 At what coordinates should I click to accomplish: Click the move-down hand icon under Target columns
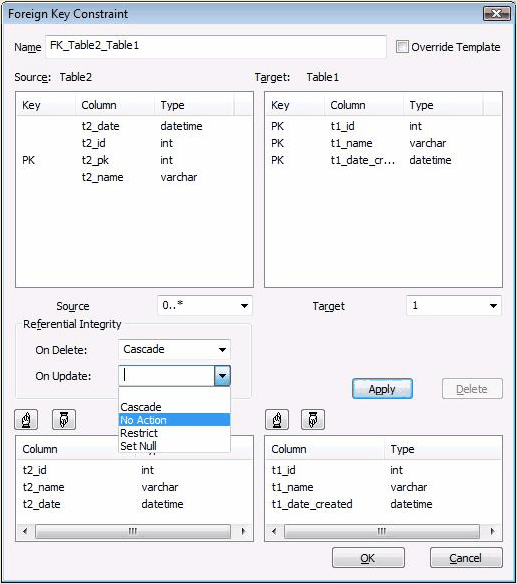click(313, 420)
